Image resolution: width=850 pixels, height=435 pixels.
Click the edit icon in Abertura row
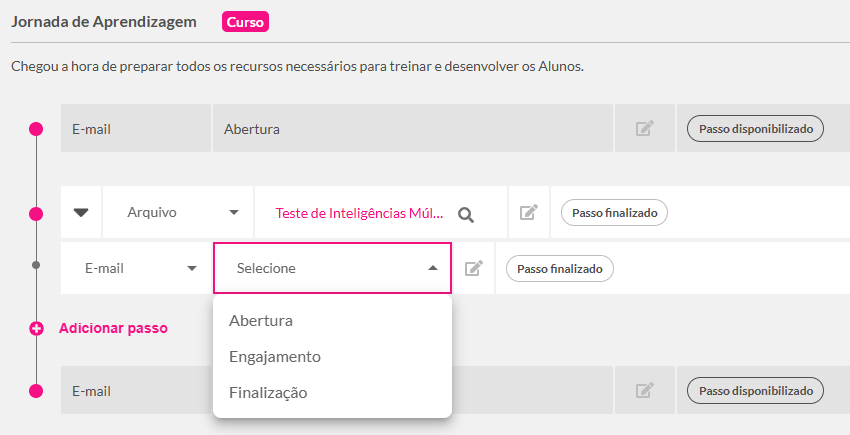(x=645, y=129)
